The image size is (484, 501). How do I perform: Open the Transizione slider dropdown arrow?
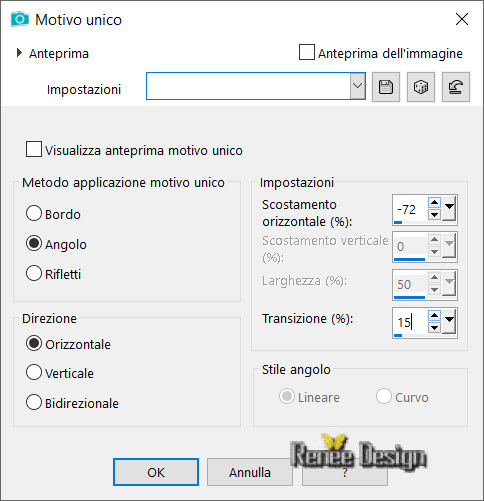(x=449, y=322)
